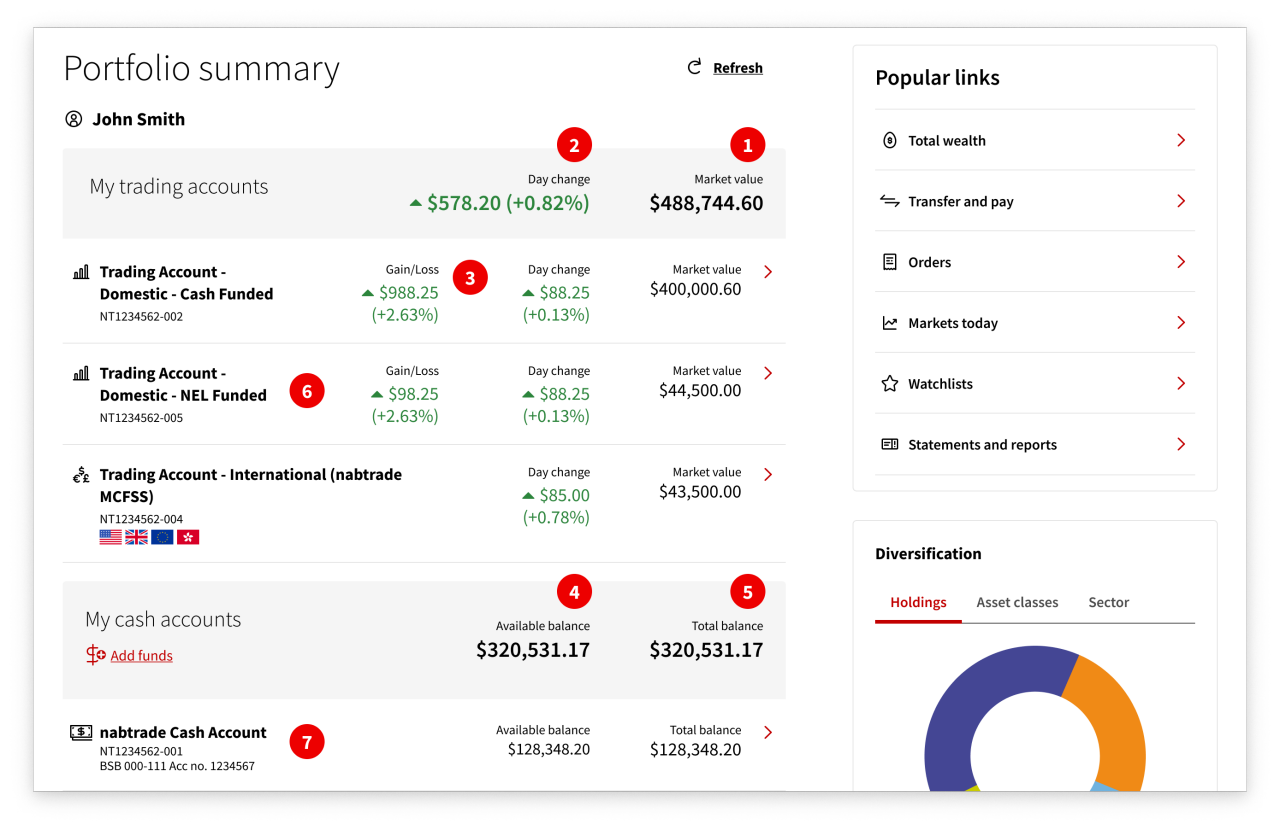Click the Watchlists star icon
Screen dimensions: 1280x830
(889, 384)
